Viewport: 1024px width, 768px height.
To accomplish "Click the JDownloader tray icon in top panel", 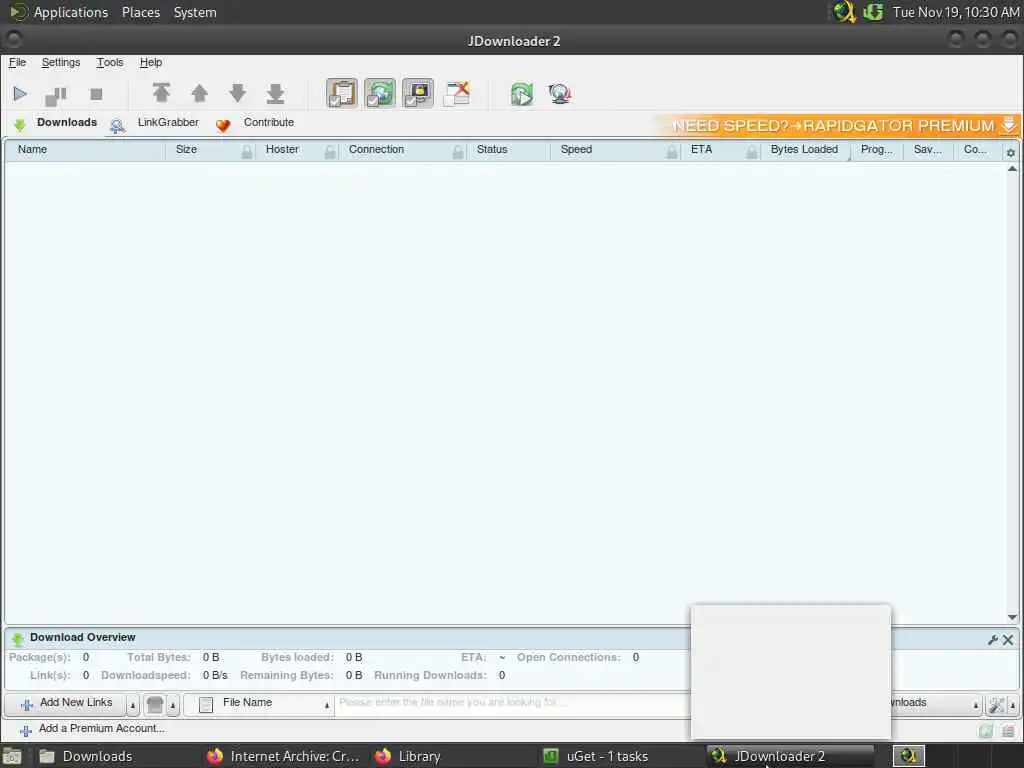I will [x=844, y=12].
